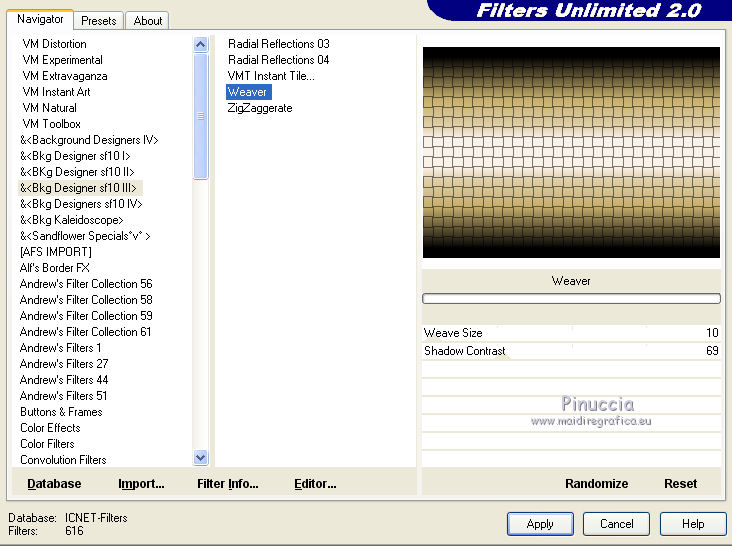This screenshot has width=732, height=546.
Task: Select &<Sandflower Specials°v°> category
Action: (x=85, y=236)
